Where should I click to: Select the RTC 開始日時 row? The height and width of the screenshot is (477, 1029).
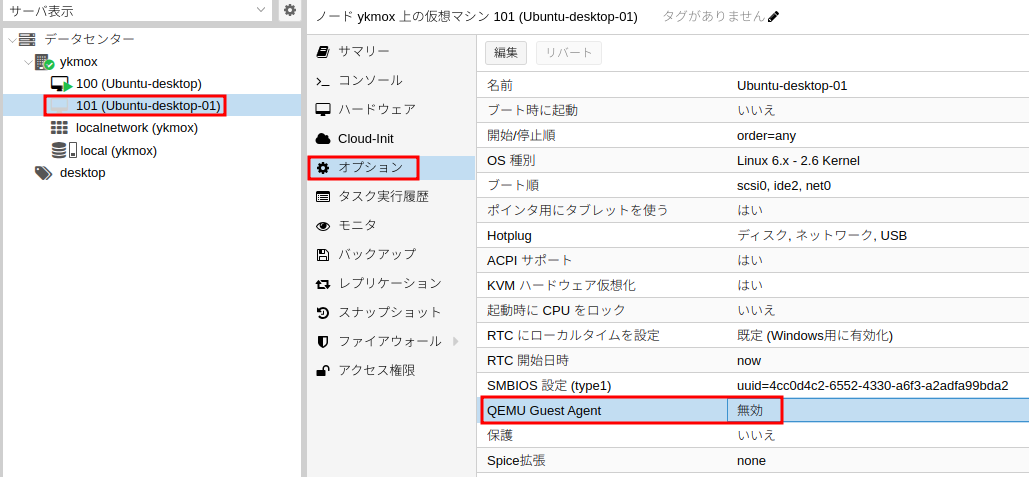click(753, 360)
